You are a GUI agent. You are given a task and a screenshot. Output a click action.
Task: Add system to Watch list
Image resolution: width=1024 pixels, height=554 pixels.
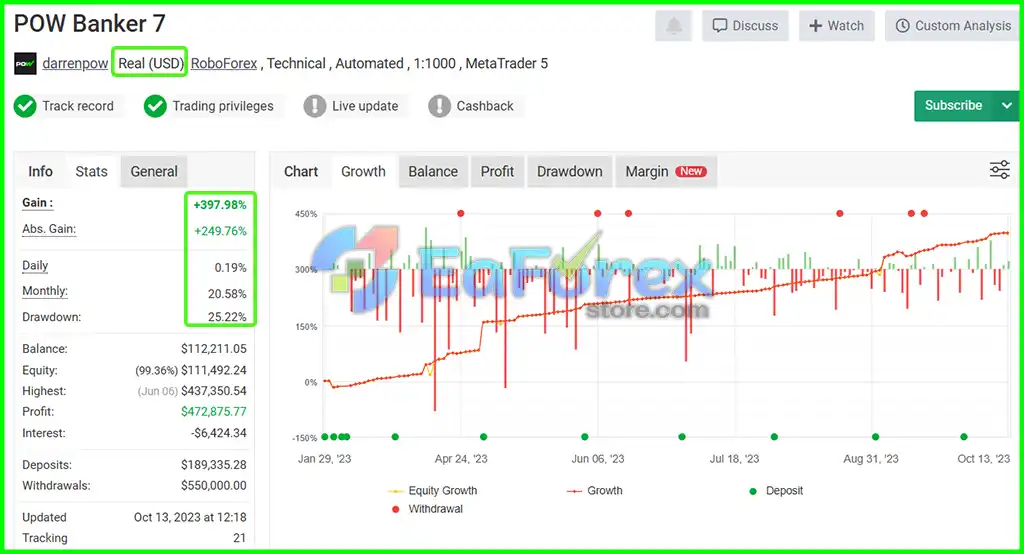pyautogui.click(x=837, y=26)
